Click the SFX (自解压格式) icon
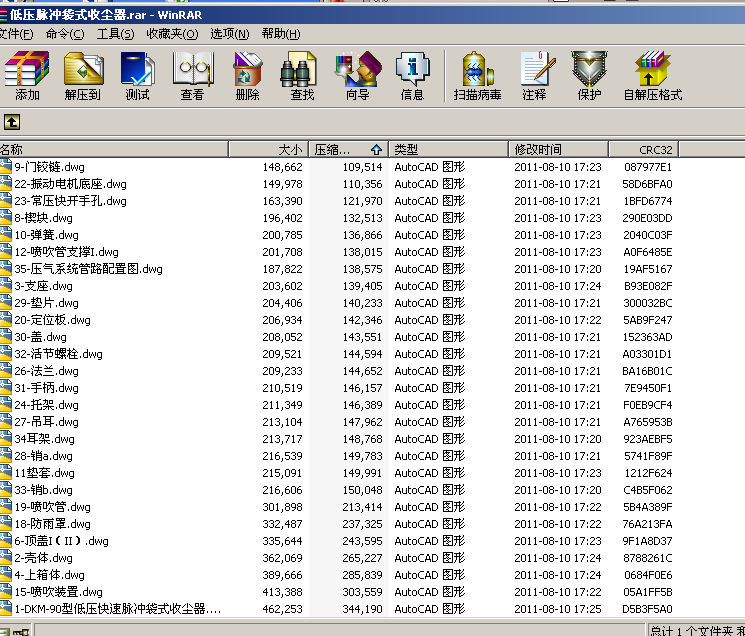 653,76
